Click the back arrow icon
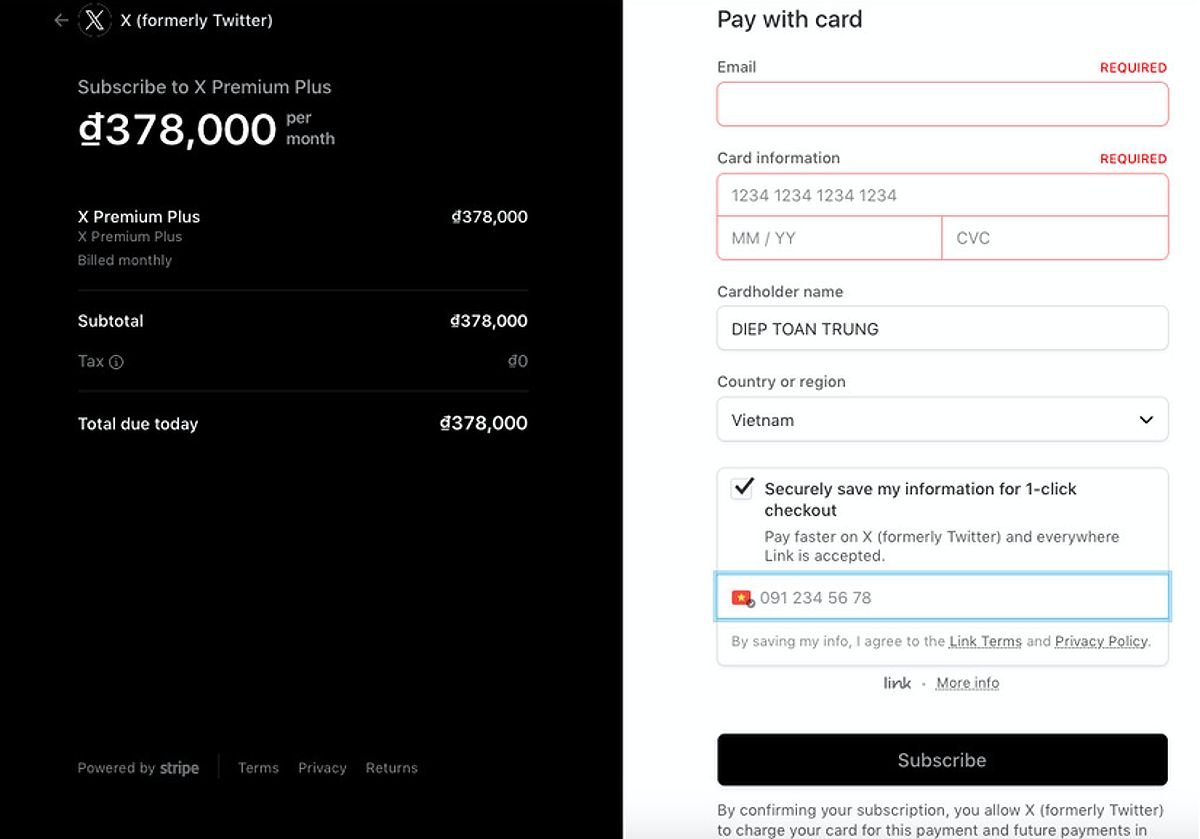 click(61, 20)
